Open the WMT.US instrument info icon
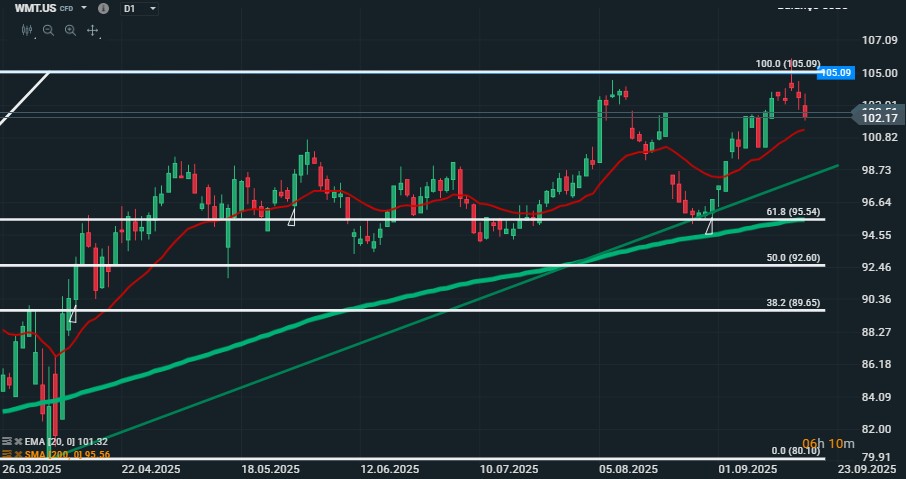This screenshot has width=906, height=479. click(104, 8)
